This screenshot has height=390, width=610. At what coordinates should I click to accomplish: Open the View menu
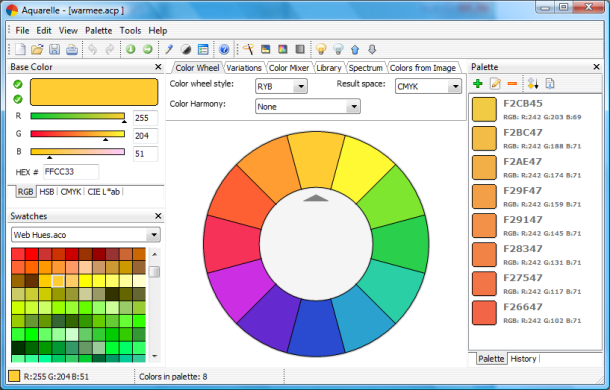pyautogui.click(x=68, y=30)
